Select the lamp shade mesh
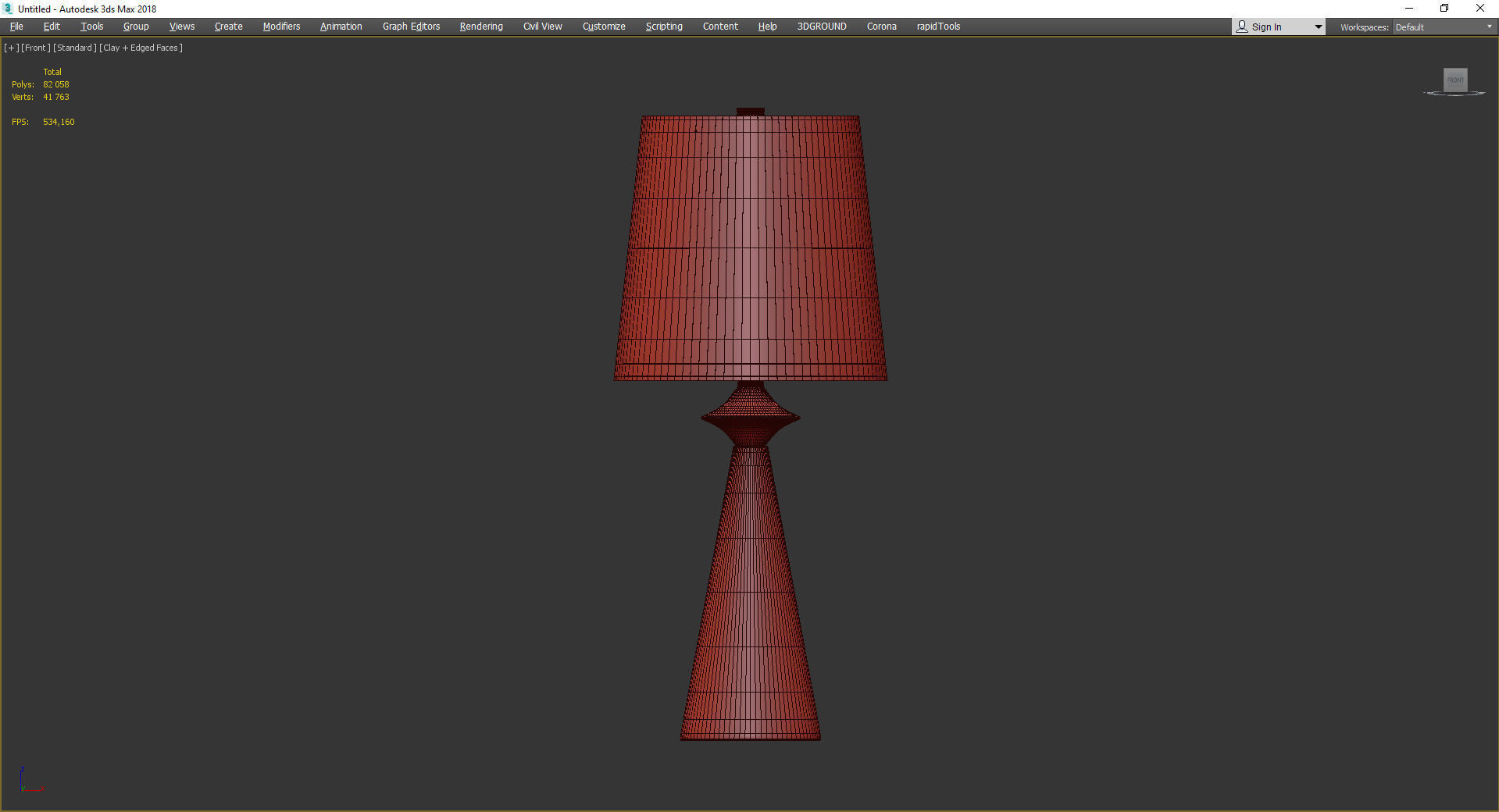The image size is (1499, 812). 750,248
